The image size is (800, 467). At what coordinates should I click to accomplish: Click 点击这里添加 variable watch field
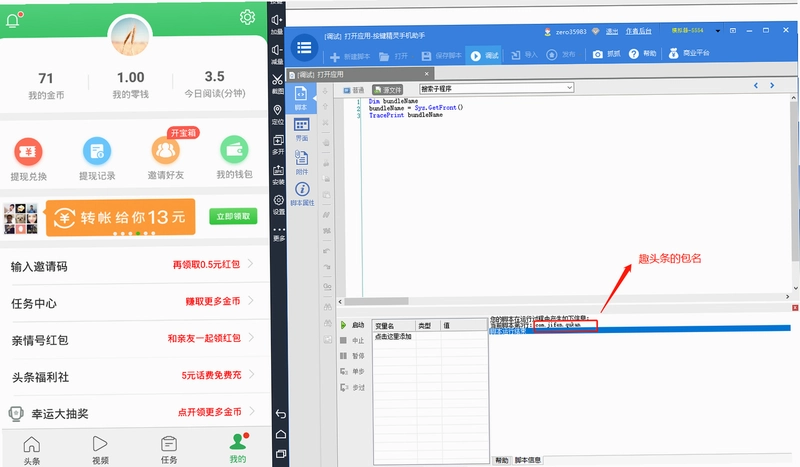(393, 336)
